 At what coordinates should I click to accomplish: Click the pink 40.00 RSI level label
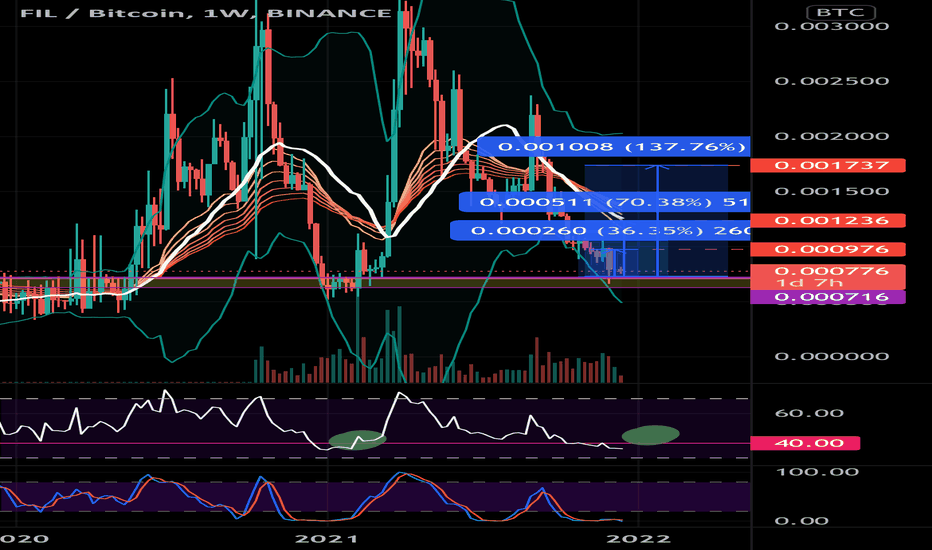click(x=805, y=443)
